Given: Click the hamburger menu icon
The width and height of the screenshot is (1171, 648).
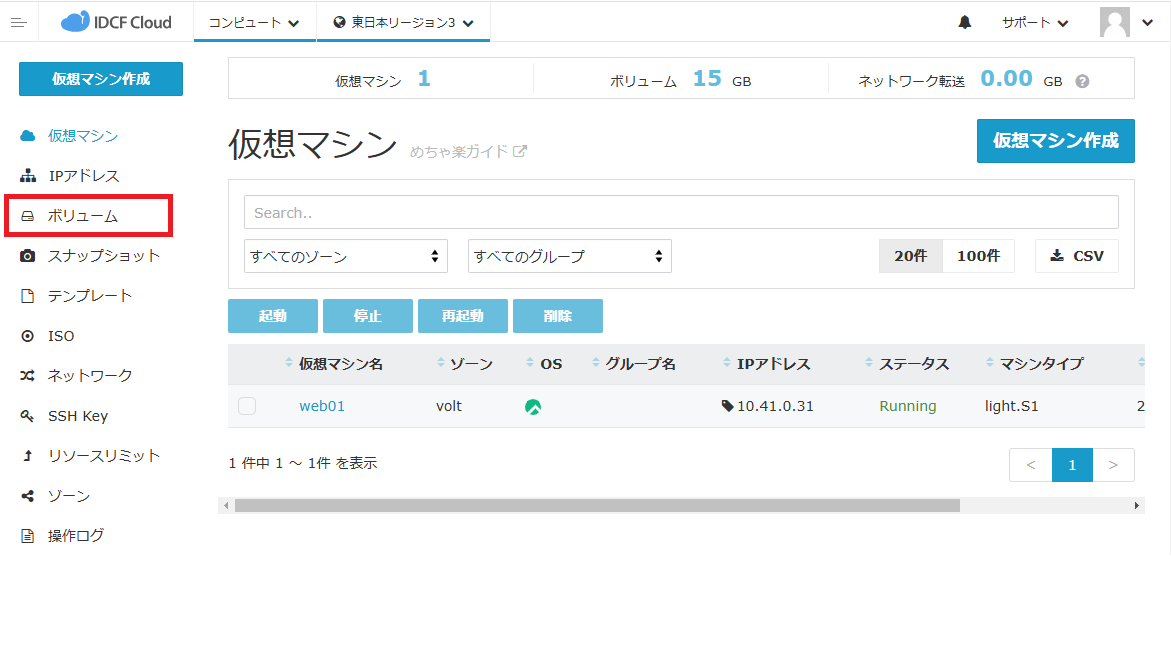Looking at the screenshot, I should click(x=18, y=22).
